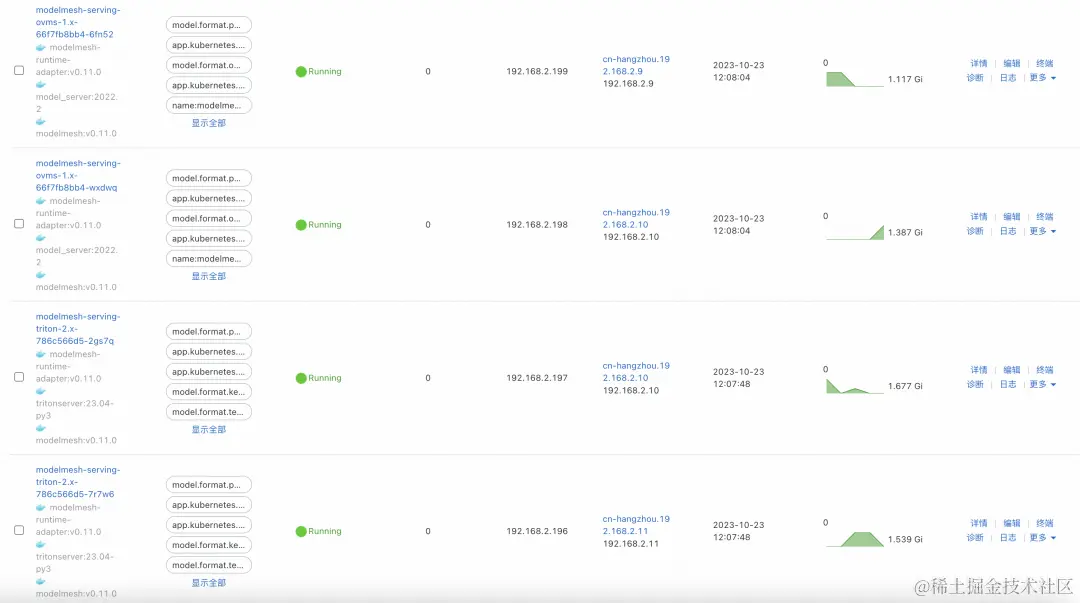Click model.format.p... label tag of pod 6fn52

click(209, 25)
